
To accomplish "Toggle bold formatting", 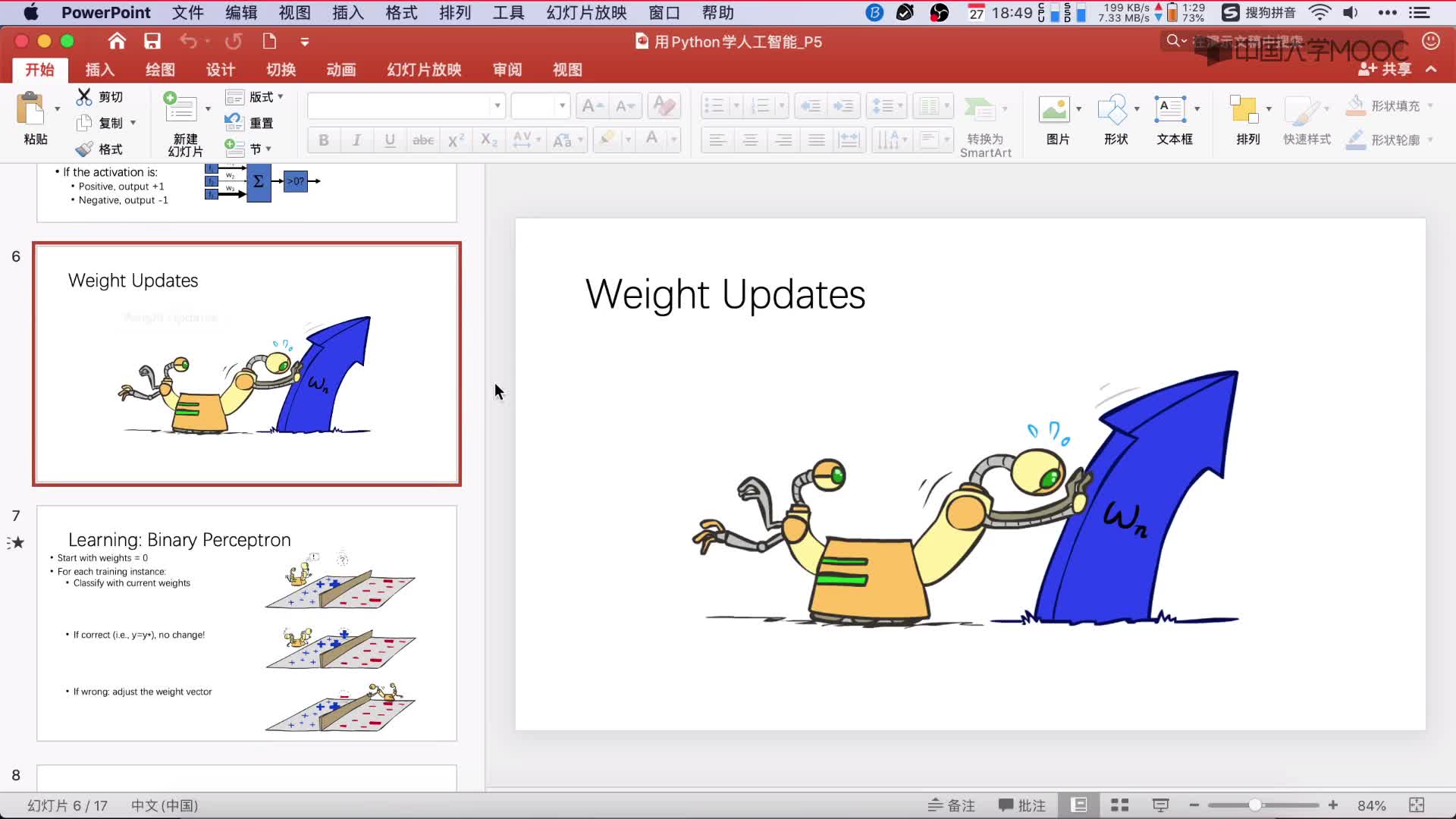I will click(x=324, y=140).
